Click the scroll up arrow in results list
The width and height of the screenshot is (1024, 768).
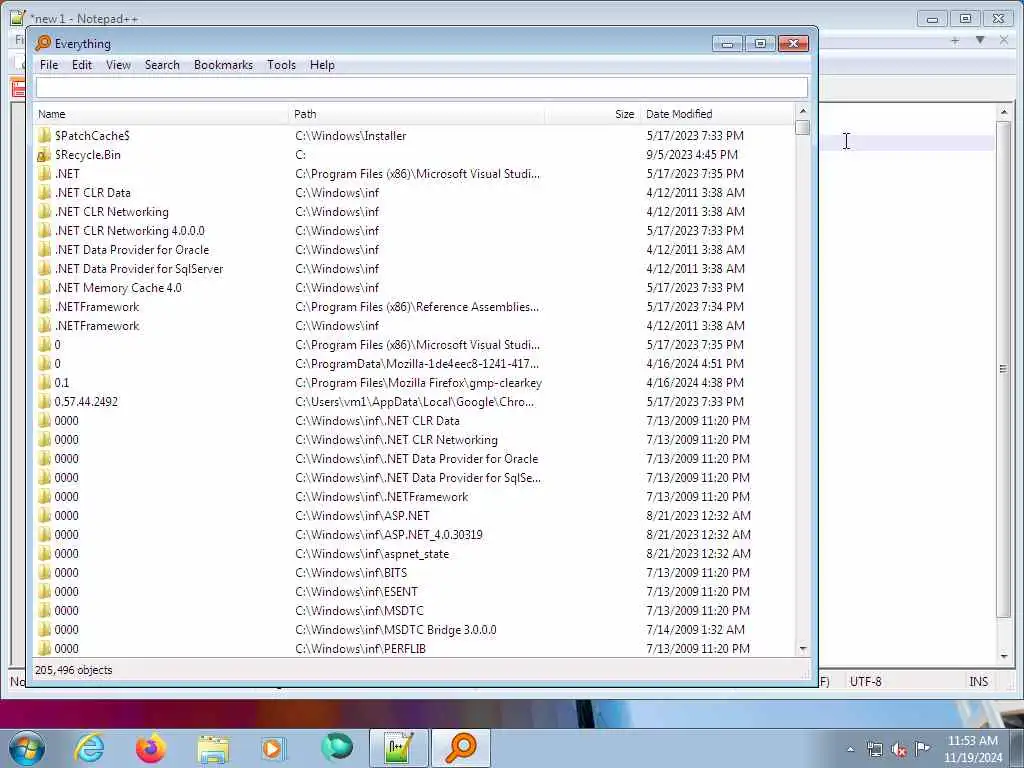[803, 110]
